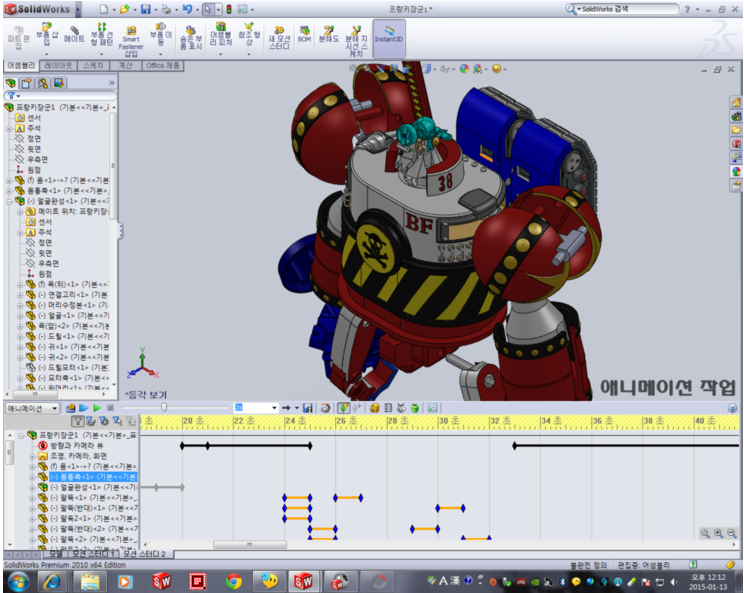744x593 pixels.
Task: Open the Windows Start menu
Action: pyautogui.click(x=19, y=581)
